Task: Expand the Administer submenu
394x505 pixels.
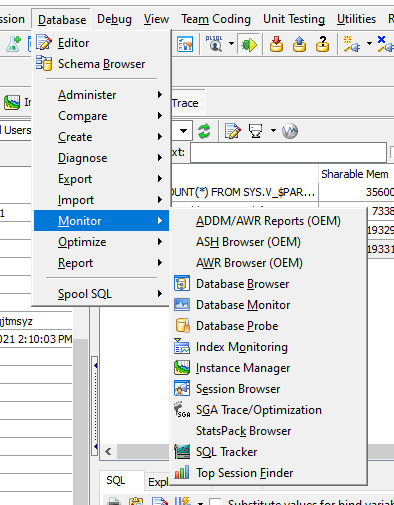Action: pos(101,95)
